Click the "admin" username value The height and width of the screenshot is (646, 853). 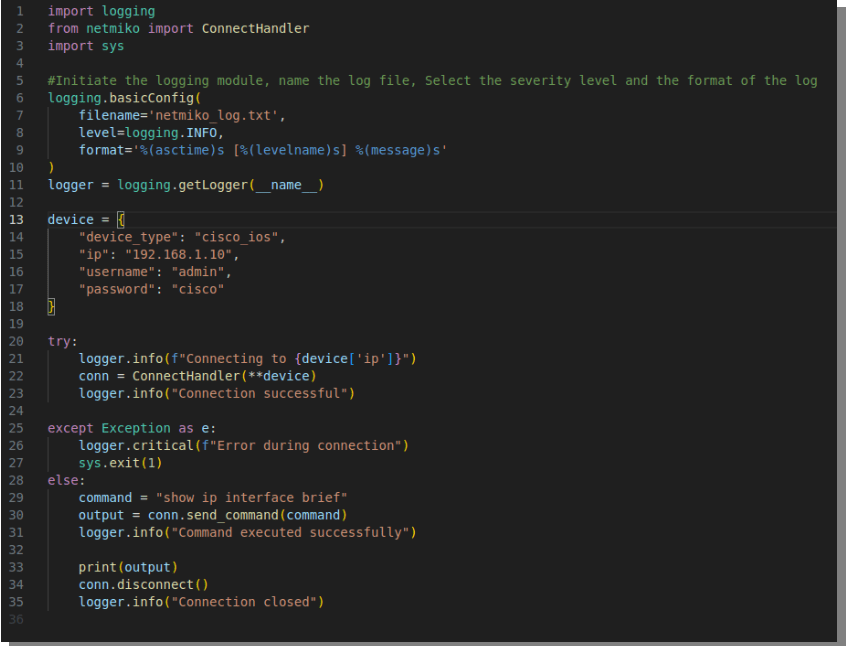[x=200, y=272]
